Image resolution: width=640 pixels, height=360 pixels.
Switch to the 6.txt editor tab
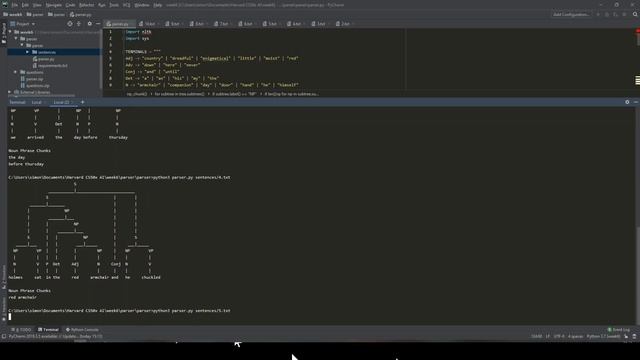[x=247, y=24]
